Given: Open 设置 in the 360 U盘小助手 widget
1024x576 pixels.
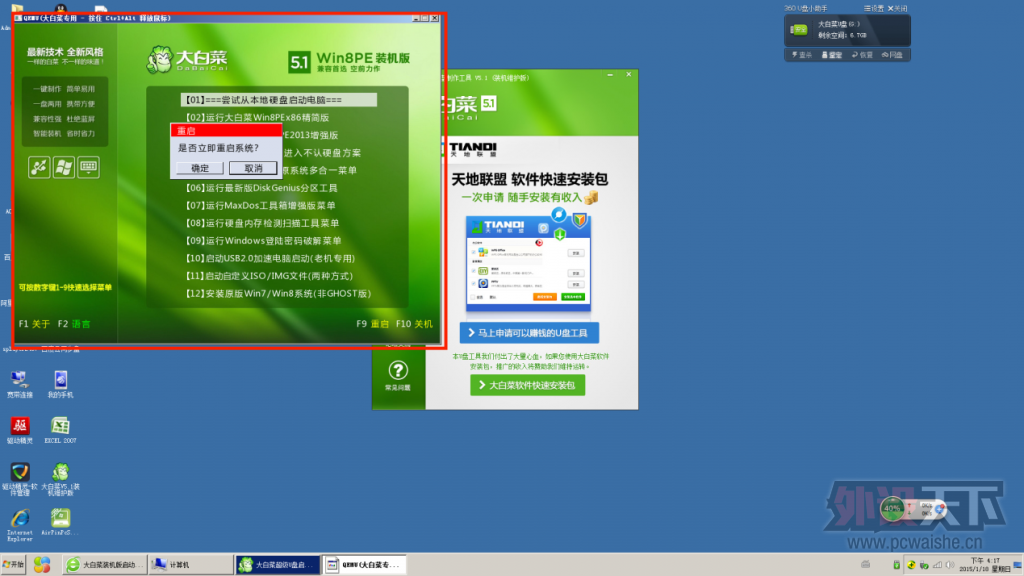Looking at the screenshot, I should [873, 8].
